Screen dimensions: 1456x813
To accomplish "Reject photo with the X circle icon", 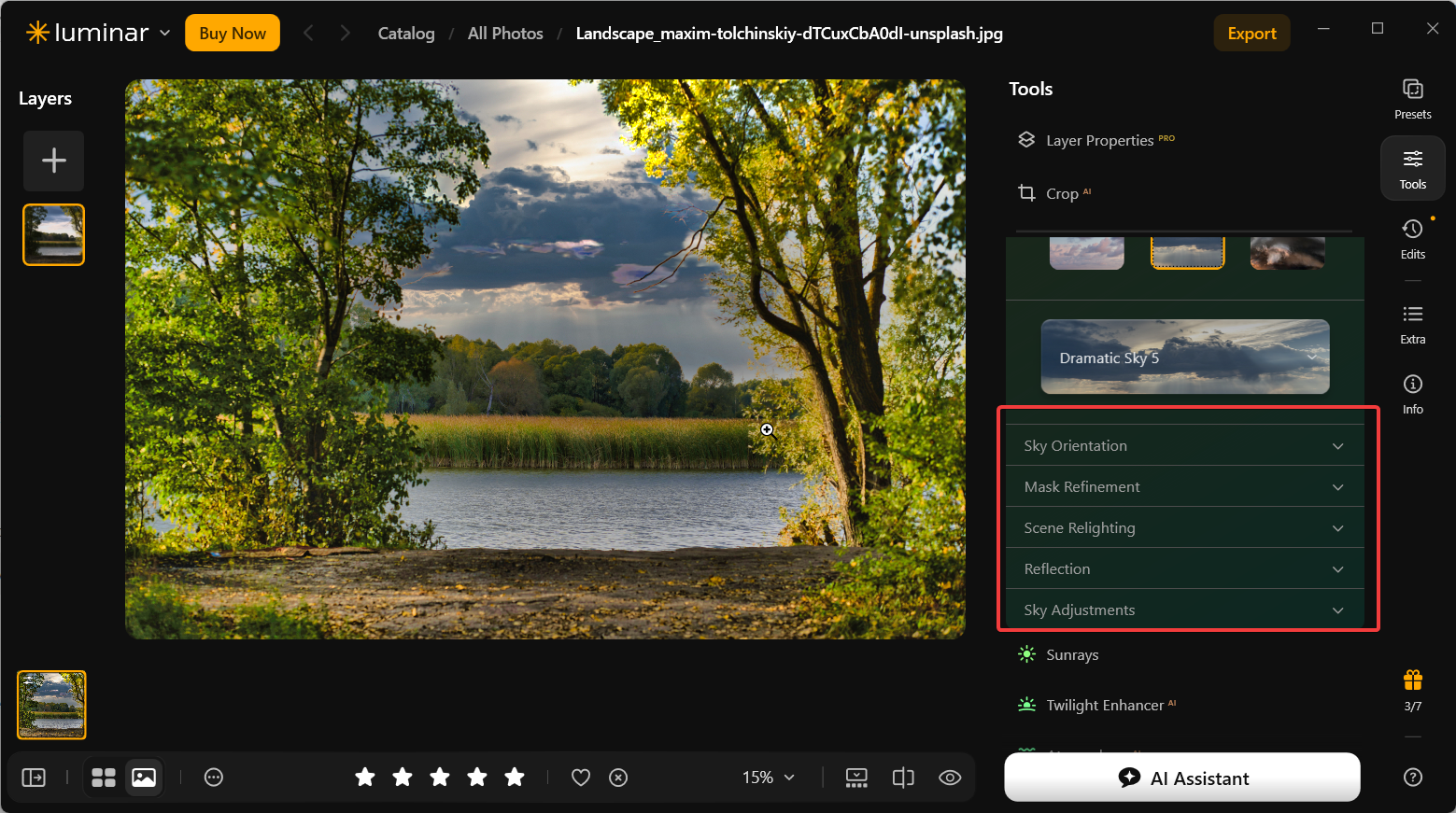I will coord(618,778).
